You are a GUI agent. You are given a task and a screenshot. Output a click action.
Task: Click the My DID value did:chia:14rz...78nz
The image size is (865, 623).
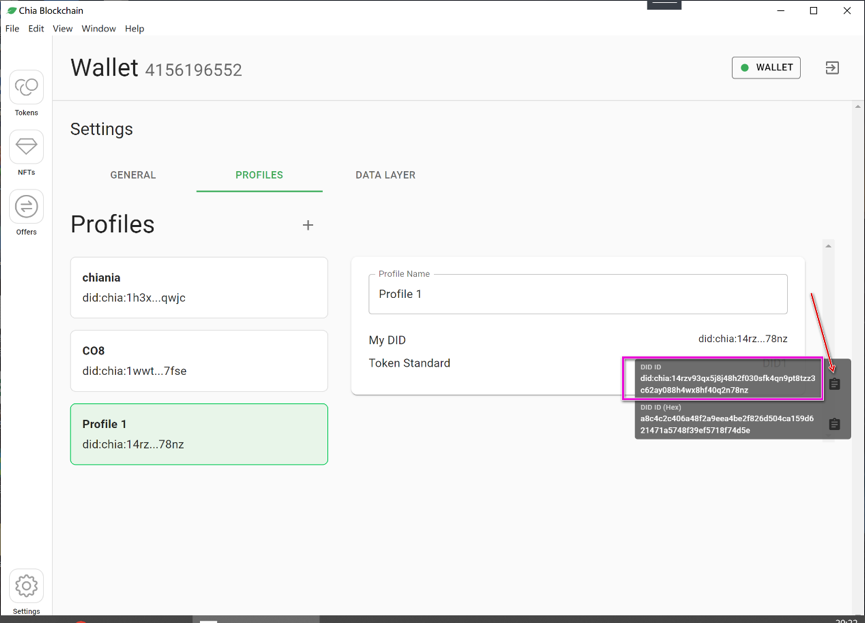743,339
